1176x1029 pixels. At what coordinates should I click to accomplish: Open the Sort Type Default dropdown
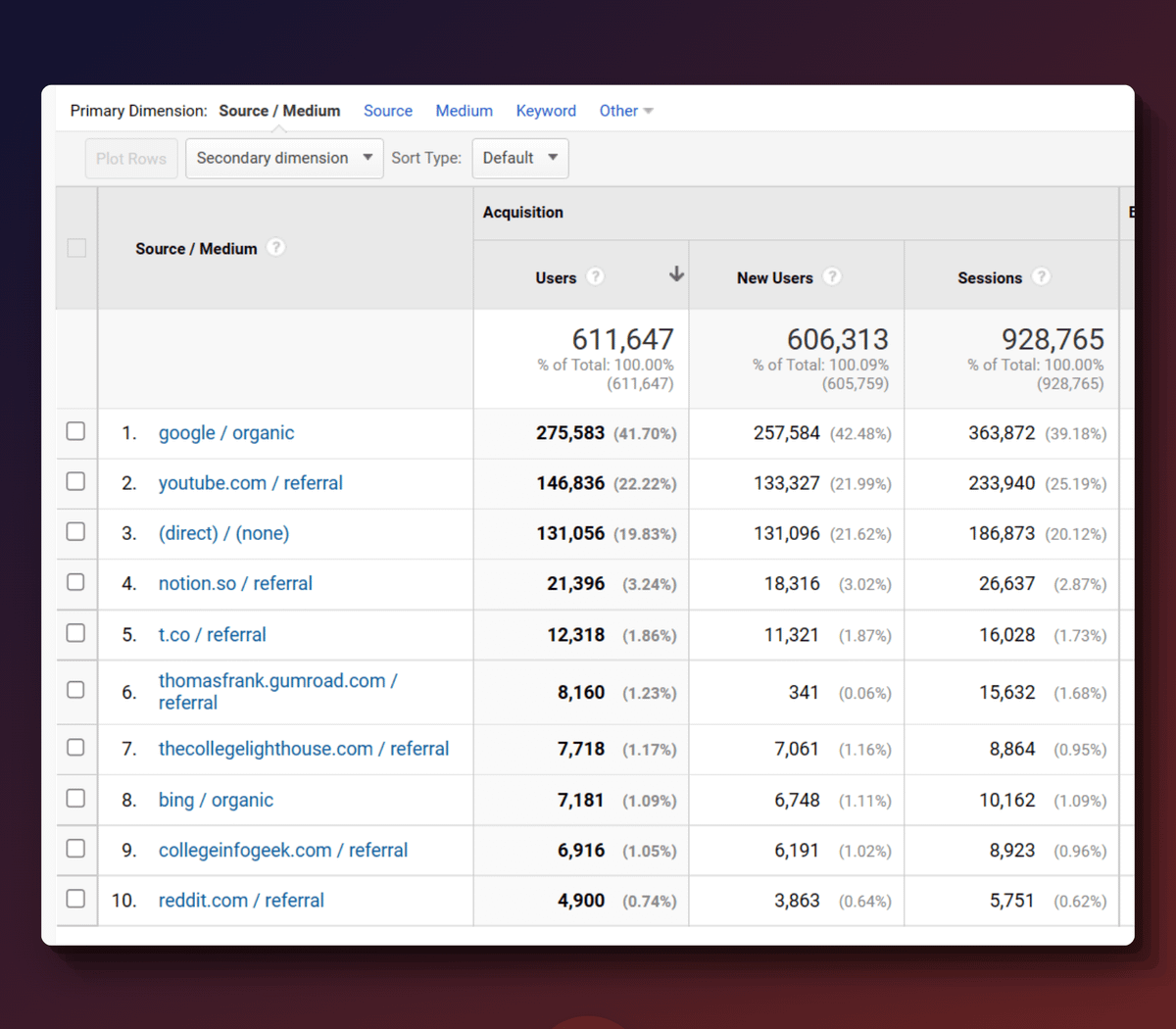click(520, 158)
